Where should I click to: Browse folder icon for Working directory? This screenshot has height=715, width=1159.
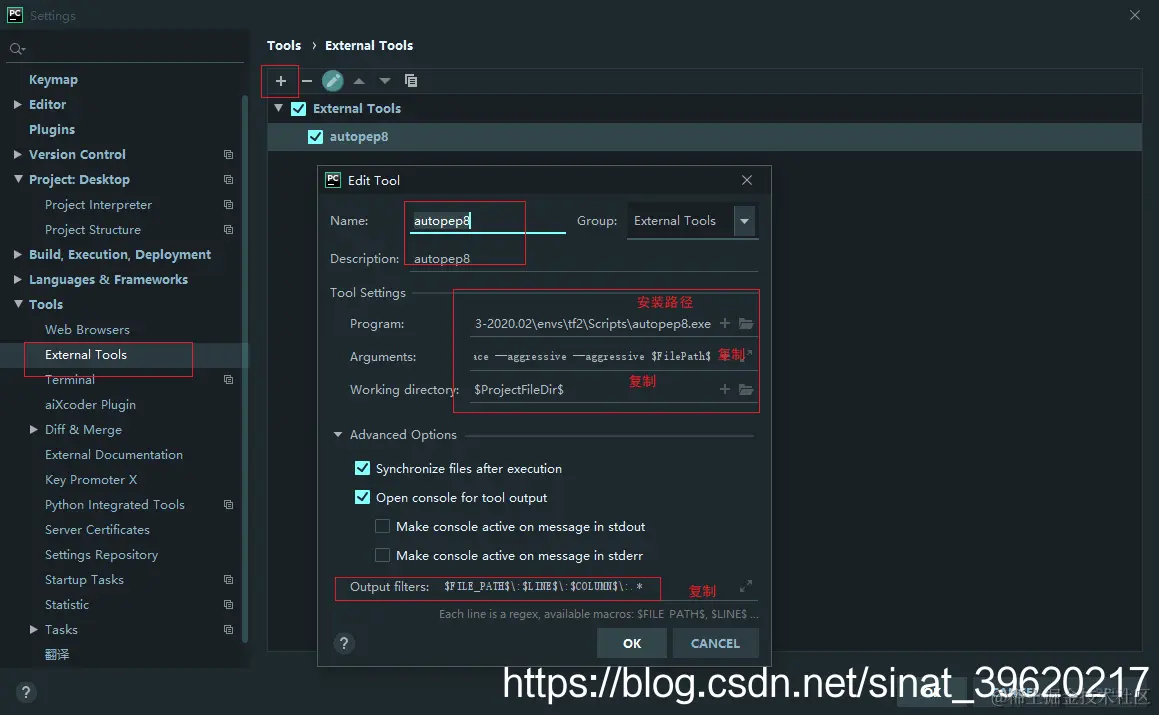(746, 389)
